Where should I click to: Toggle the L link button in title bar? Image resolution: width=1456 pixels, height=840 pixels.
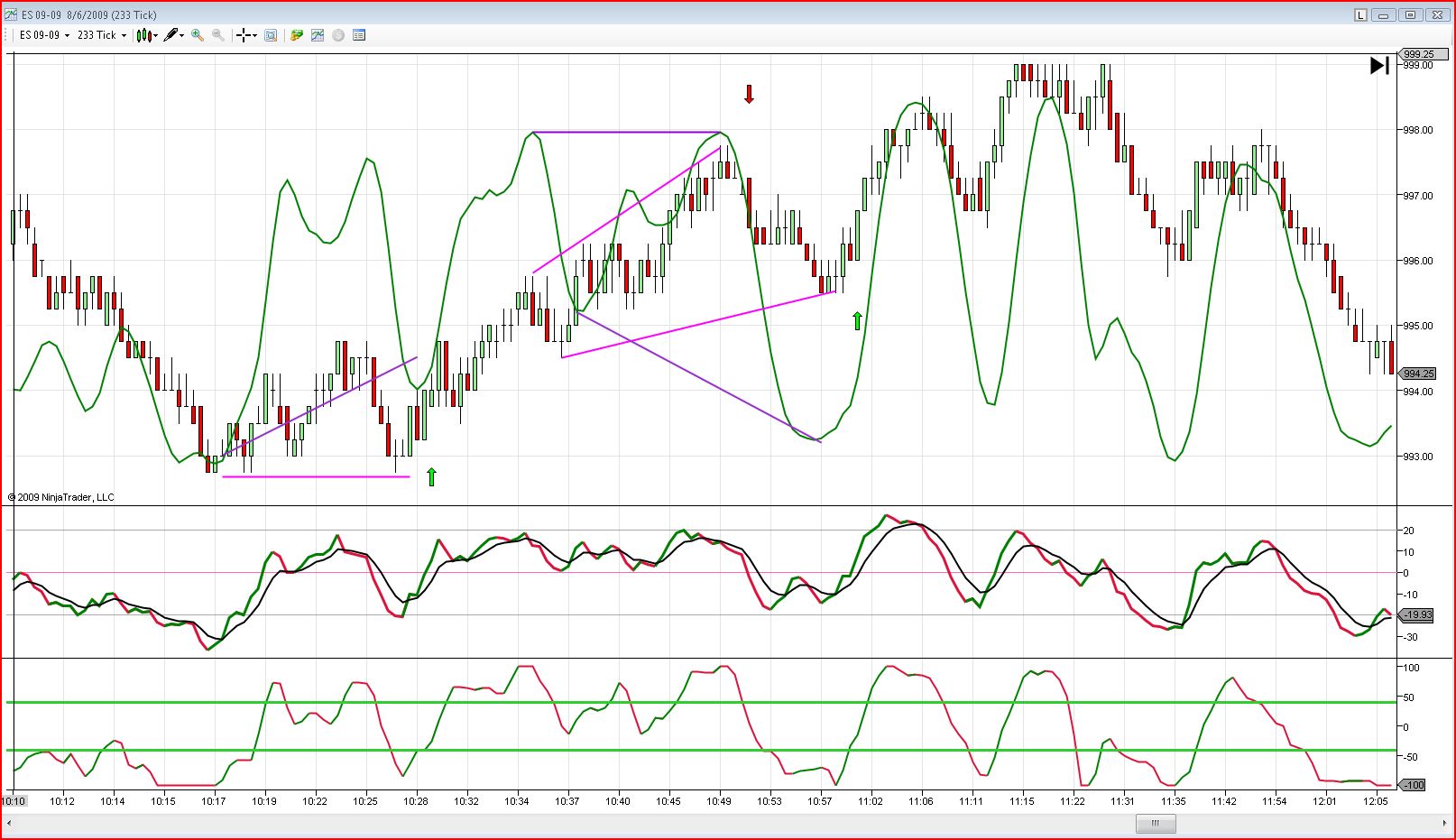[1360, 14]
